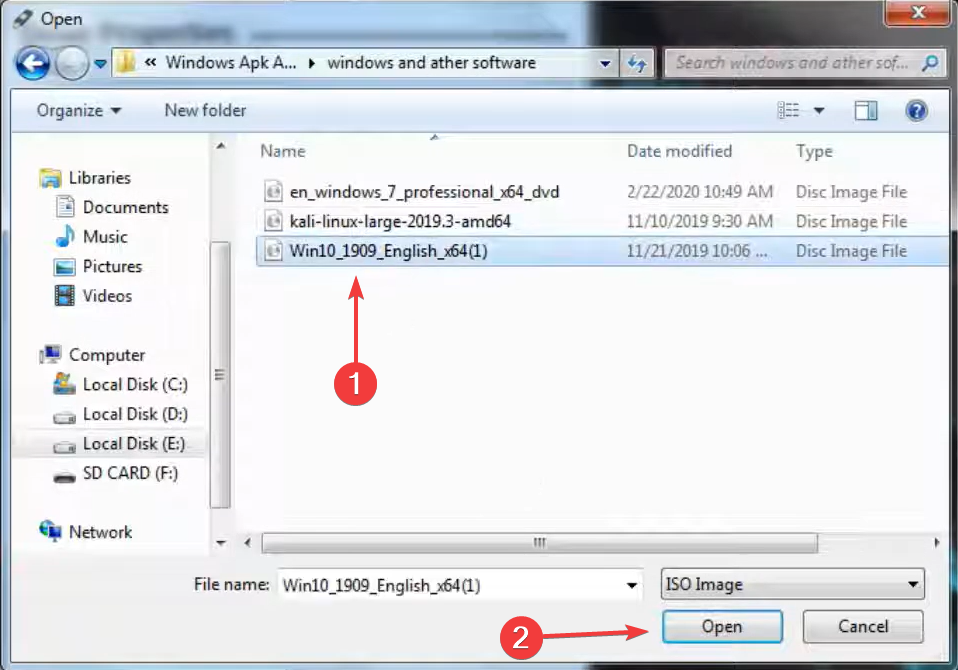Click the navigation pane vertical scrollbar thumb
This screenshot has width=958, height=670.
220,375
